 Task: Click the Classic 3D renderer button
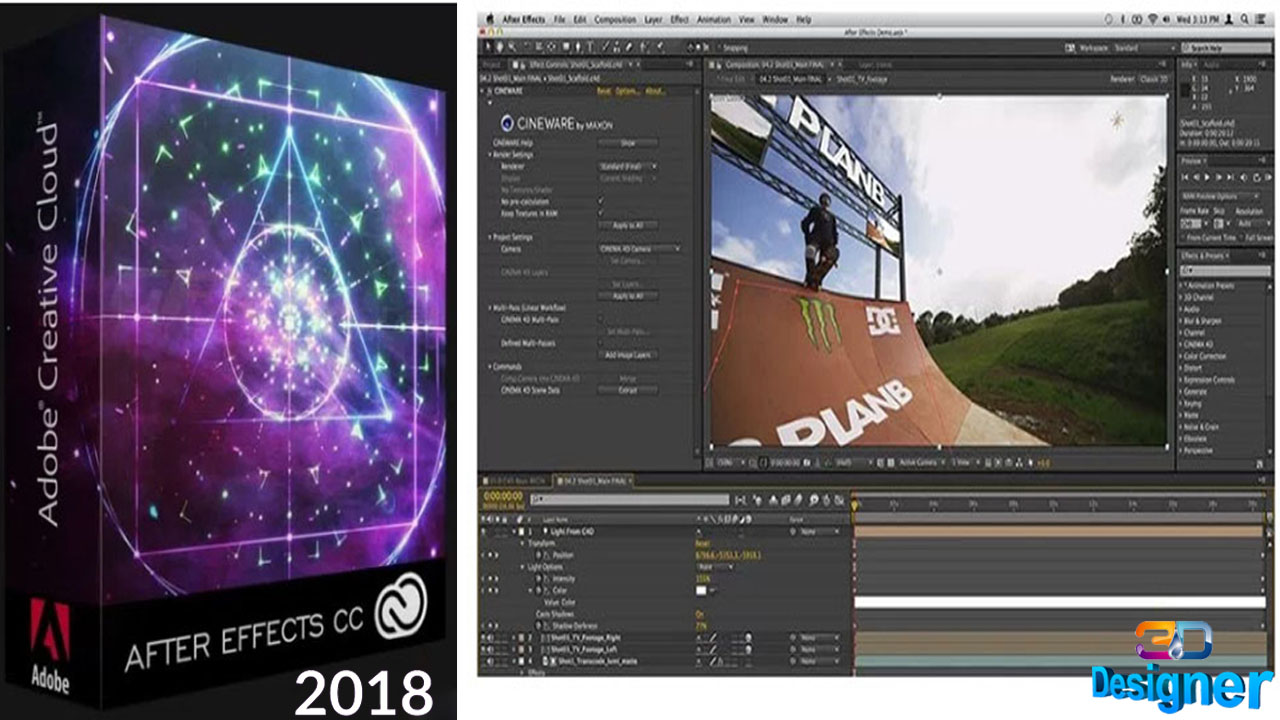click(x=1154, y=79)
